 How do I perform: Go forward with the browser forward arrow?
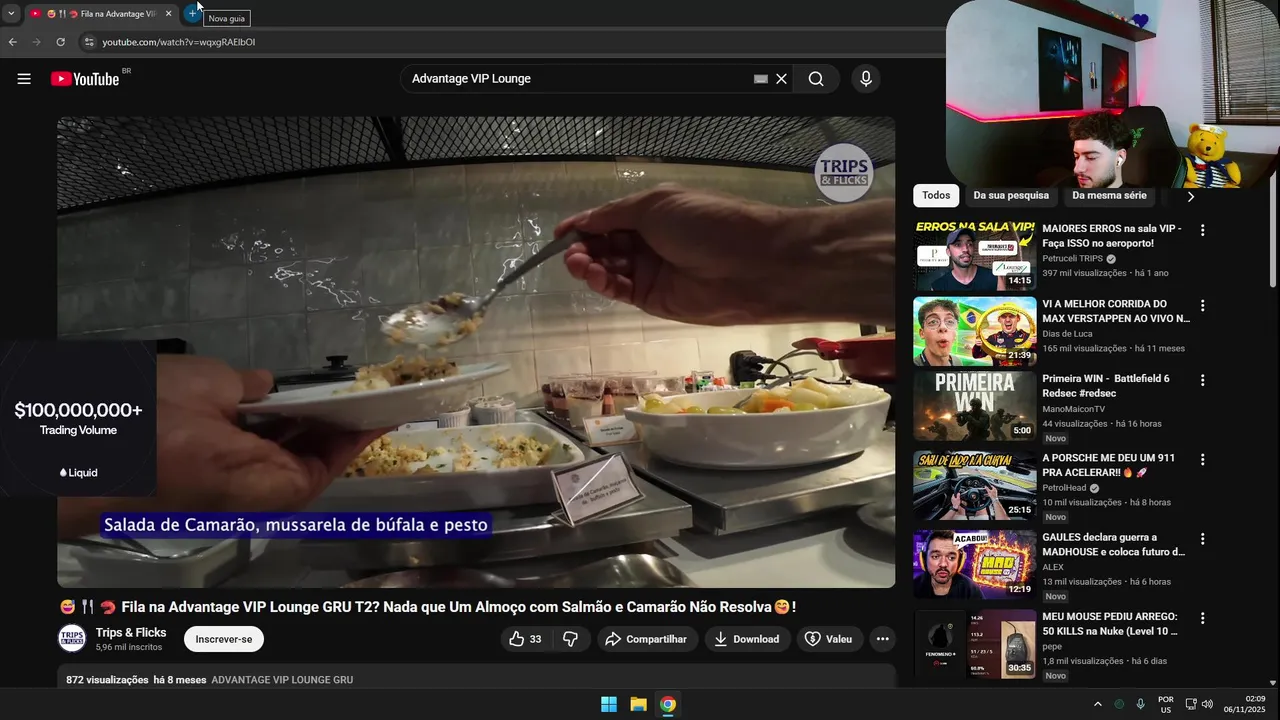[36, 42]
